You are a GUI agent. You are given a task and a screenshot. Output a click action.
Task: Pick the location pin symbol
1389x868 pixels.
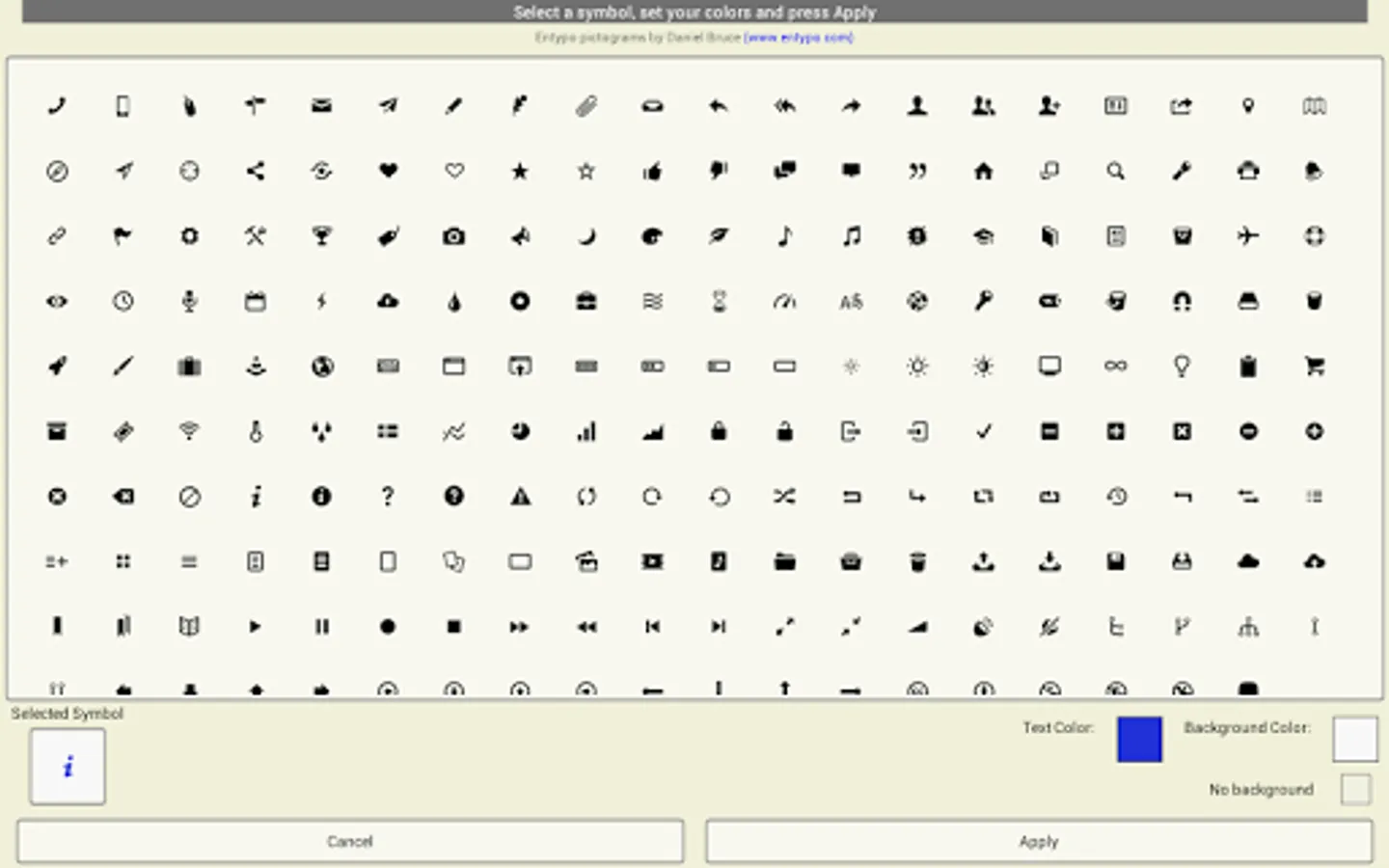(x=1248, y=106)
